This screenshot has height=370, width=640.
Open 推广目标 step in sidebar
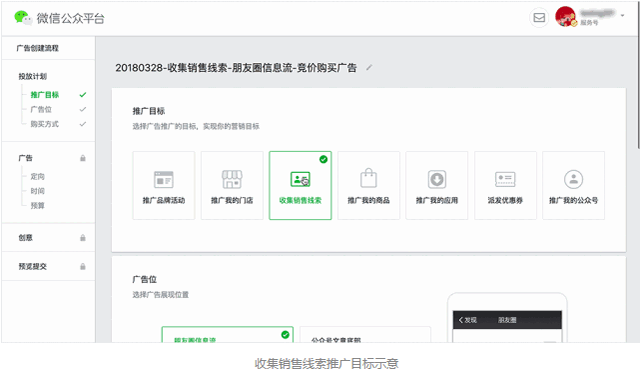click(44, 95)
